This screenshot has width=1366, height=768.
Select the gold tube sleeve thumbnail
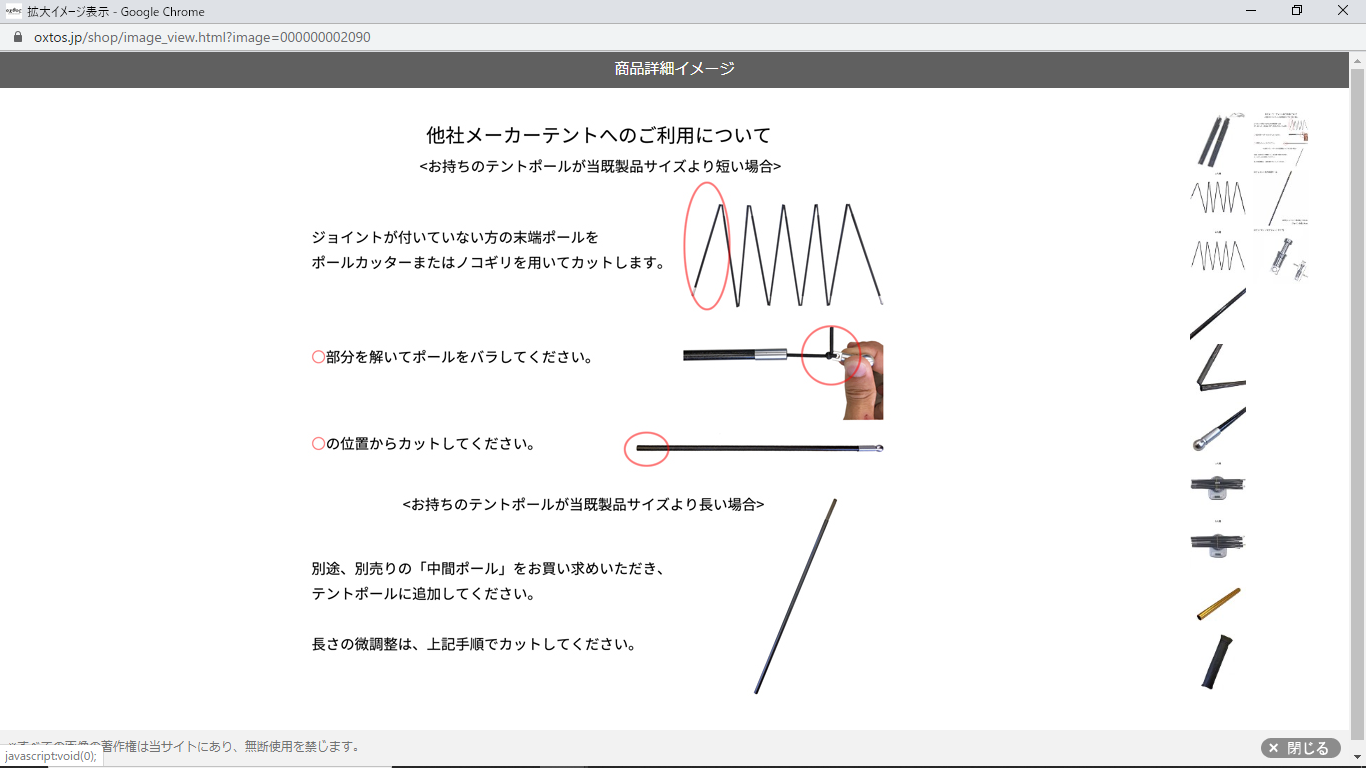(x=1217, y=604)
